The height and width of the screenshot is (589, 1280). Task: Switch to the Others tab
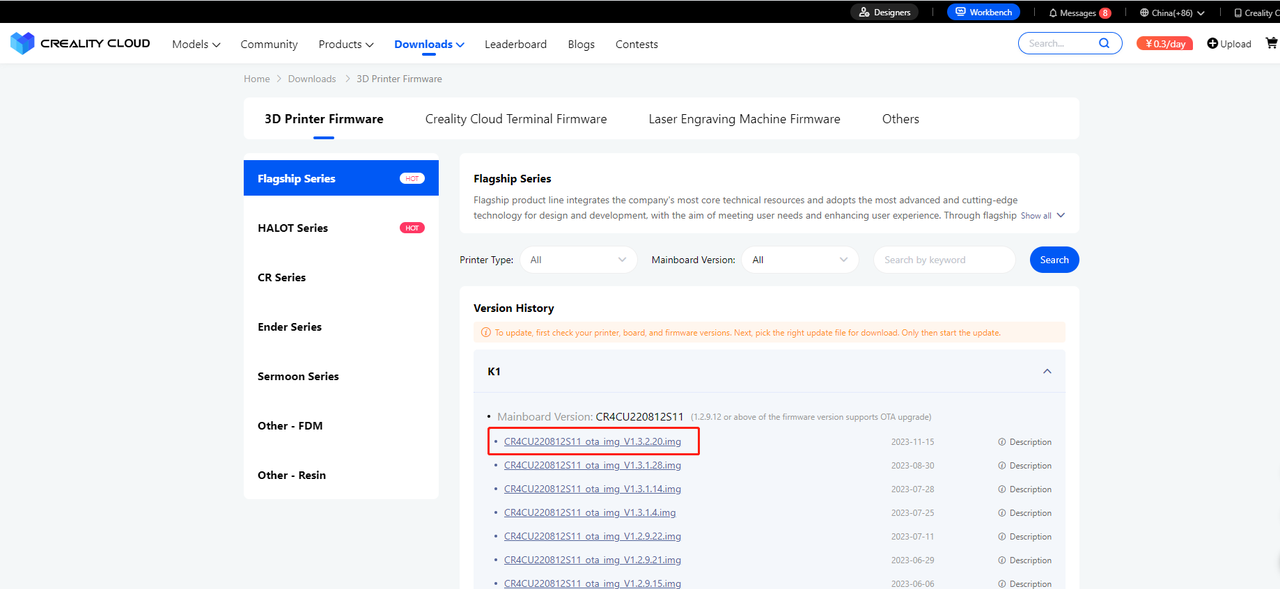click(x=900, y=119)
